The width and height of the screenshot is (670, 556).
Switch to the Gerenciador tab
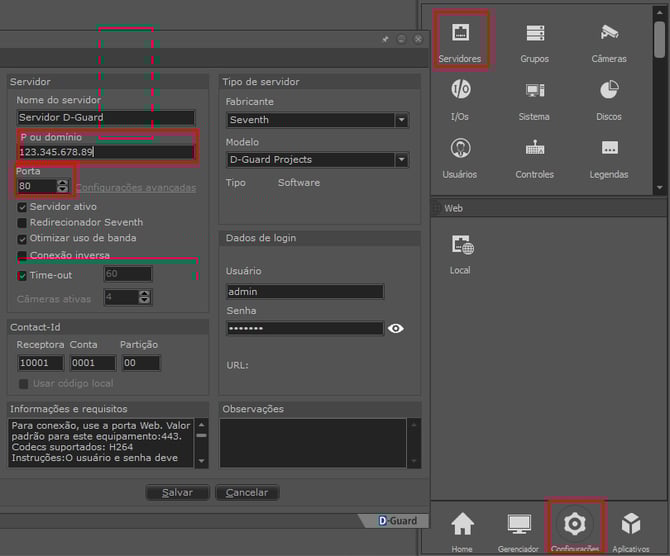pos(518,530)
